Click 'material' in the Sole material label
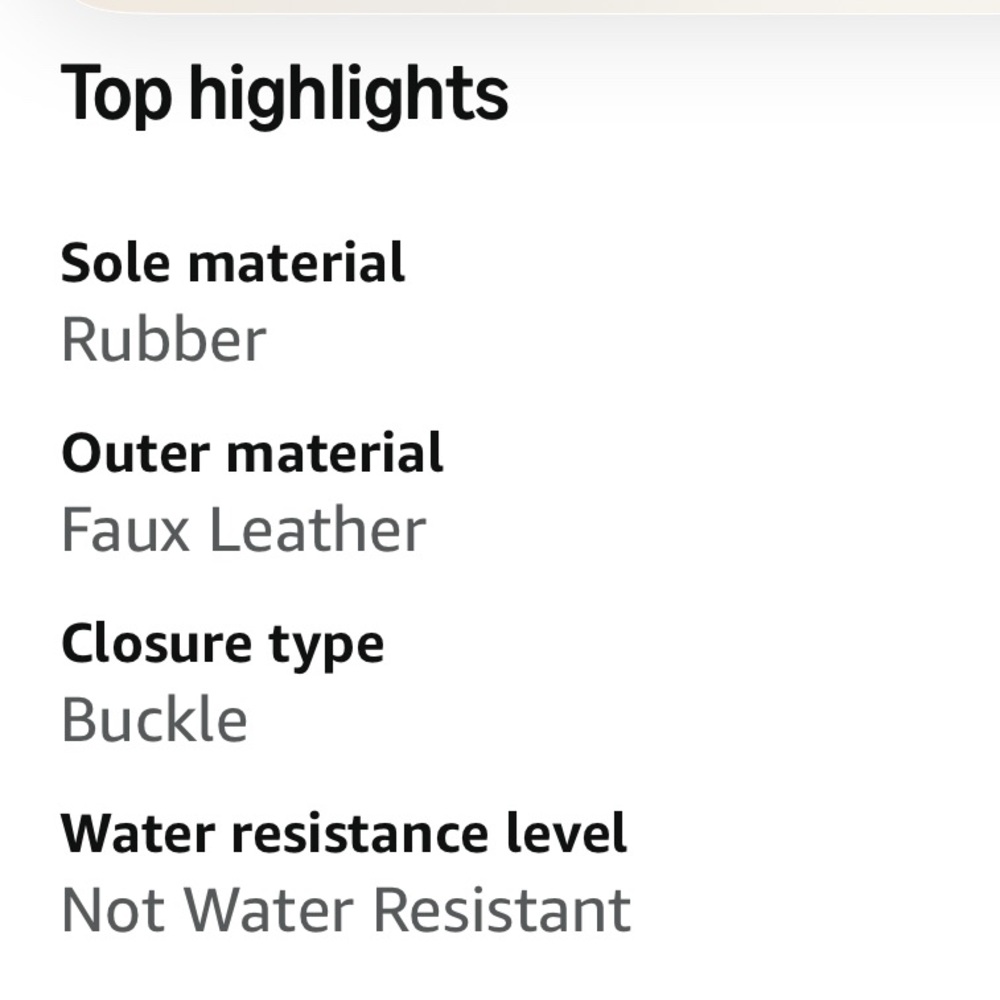 click(296, 263)
